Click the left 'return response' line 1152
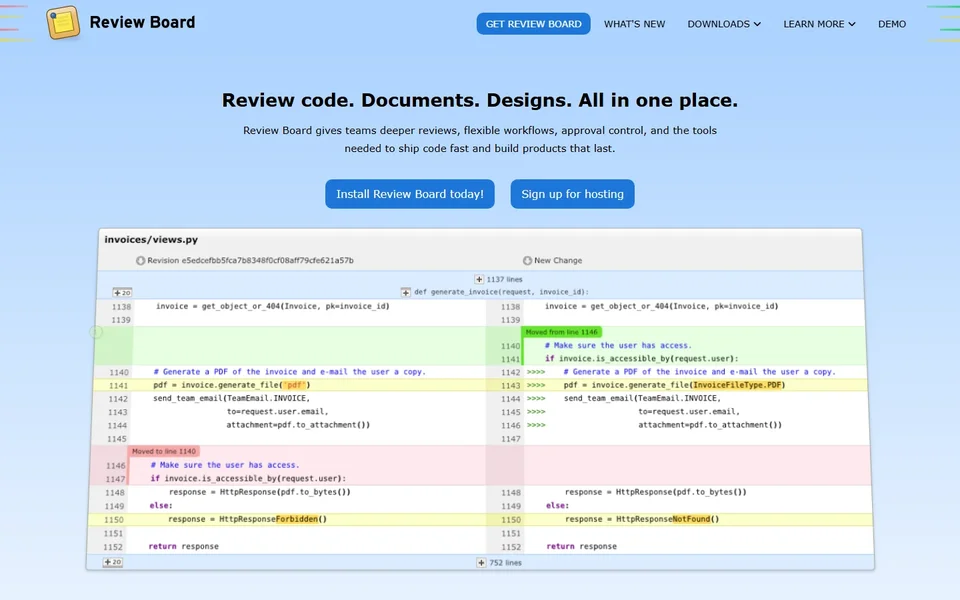 coord(184,546)
